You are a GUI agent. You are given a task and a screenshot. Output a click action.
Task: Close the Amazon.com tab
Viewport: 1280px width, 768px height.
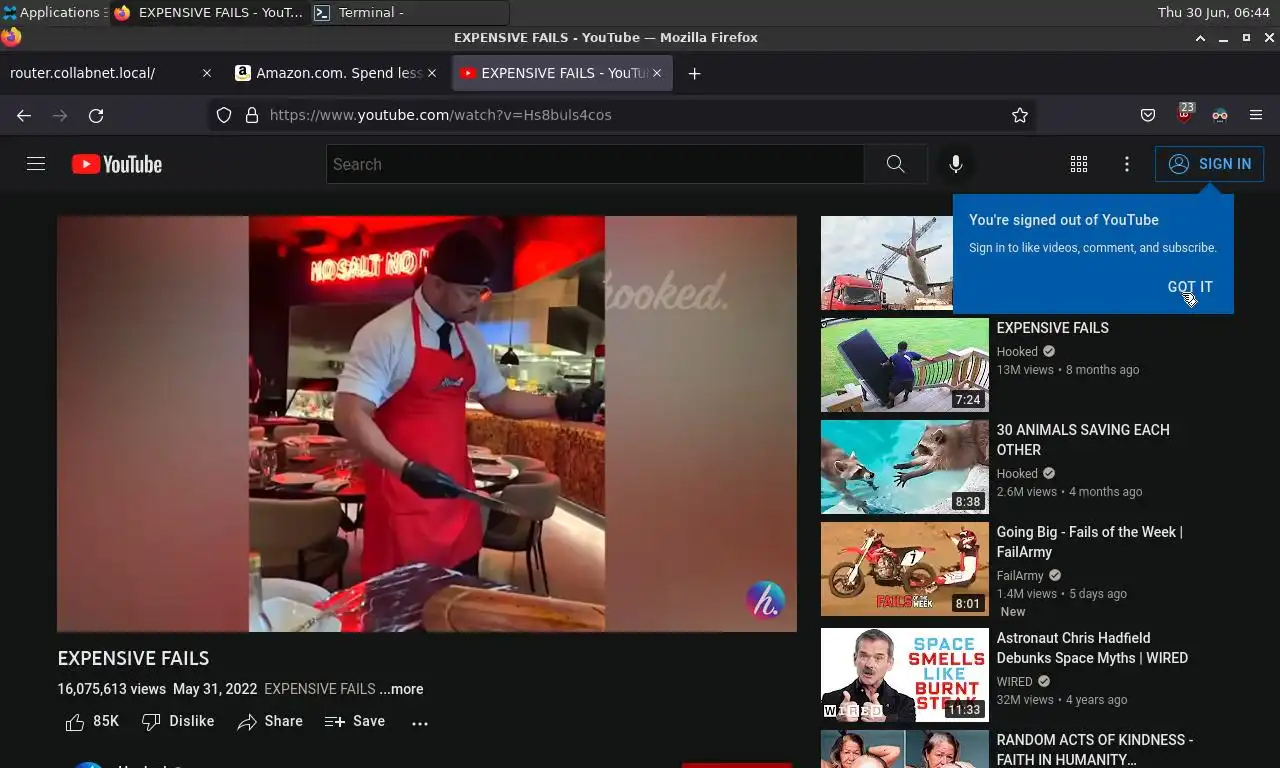pos(432,73)
